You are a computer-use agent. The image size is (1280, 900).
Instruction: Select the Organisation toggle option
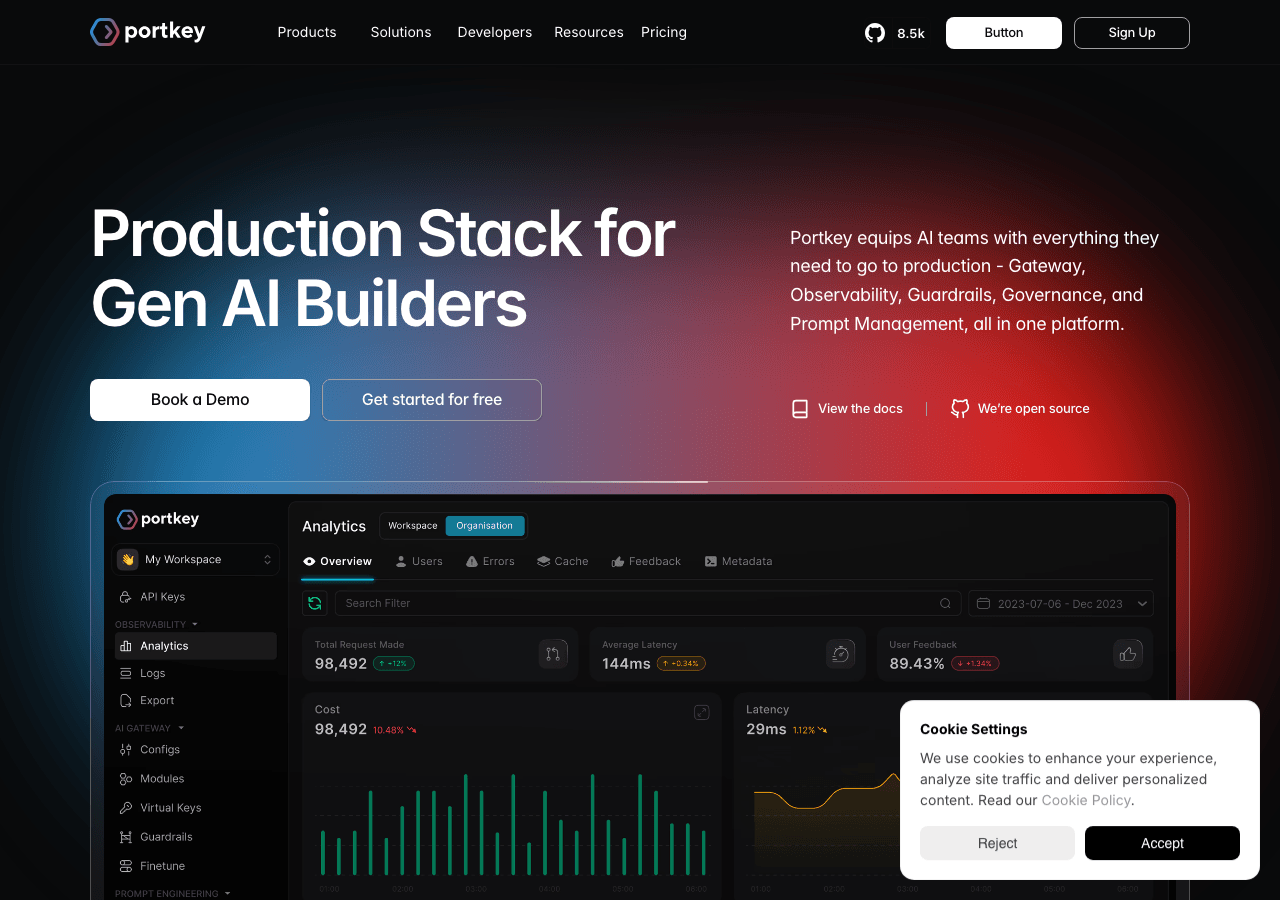pyautogui.click(x=485, y=526)
